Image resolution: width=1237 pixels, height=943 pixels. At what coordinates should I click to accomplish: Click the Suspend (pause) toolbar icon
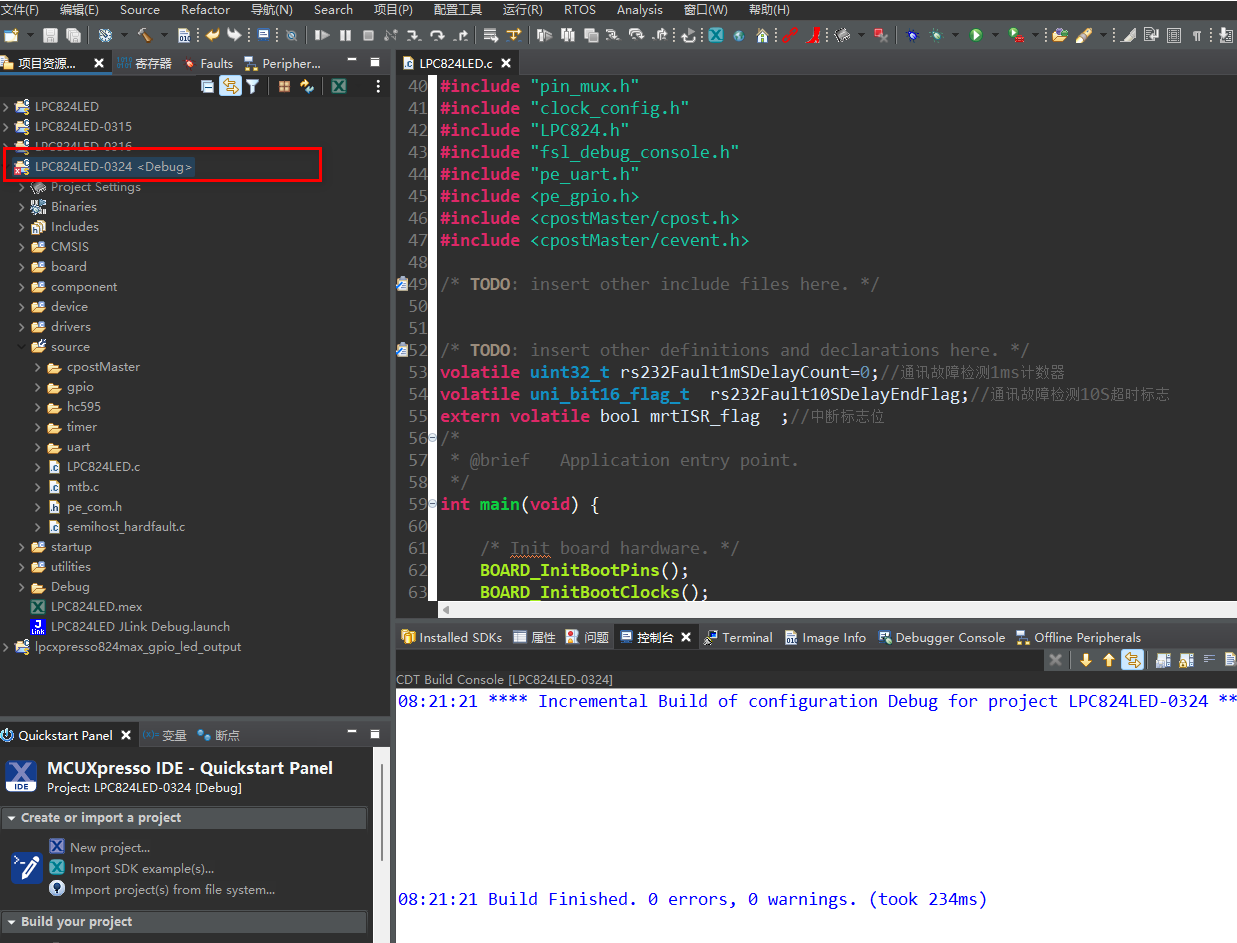[345, 35]
